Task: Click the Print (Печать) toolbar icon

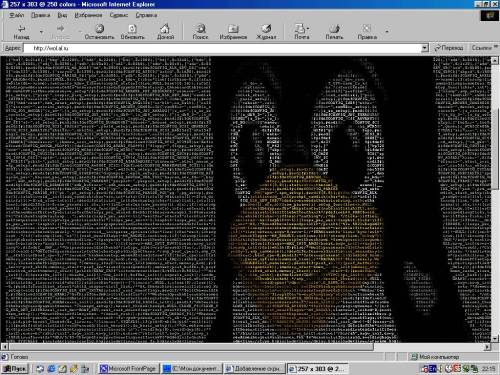Action: tap(334, 29)
